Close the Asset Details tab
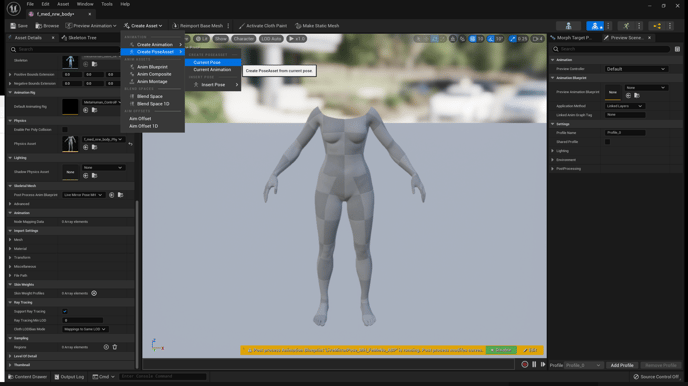Image resolution: width=688 pixels, height=386 pixels. pos(53,38)
